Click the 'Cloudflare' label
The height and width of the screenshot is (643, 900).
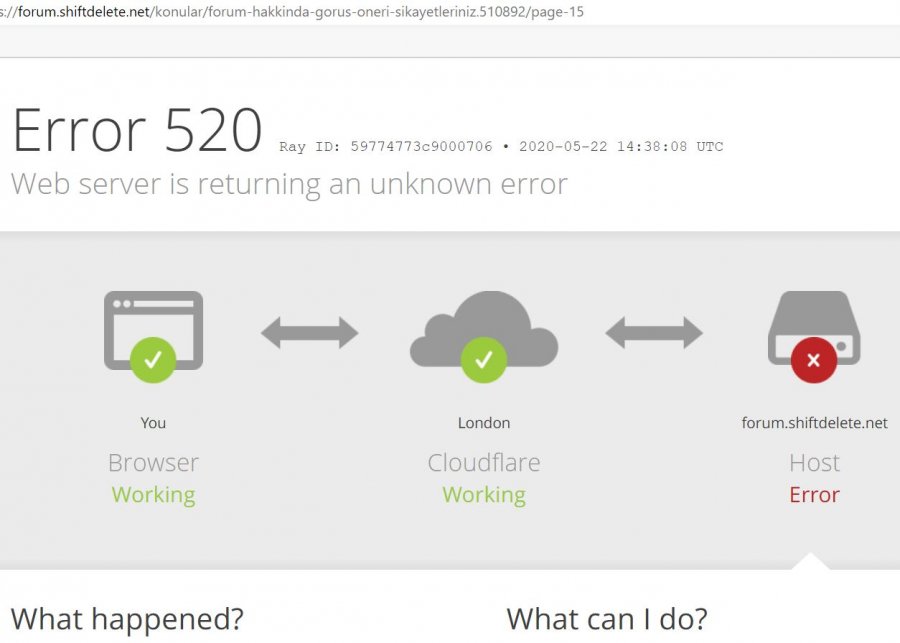point(484,462)
